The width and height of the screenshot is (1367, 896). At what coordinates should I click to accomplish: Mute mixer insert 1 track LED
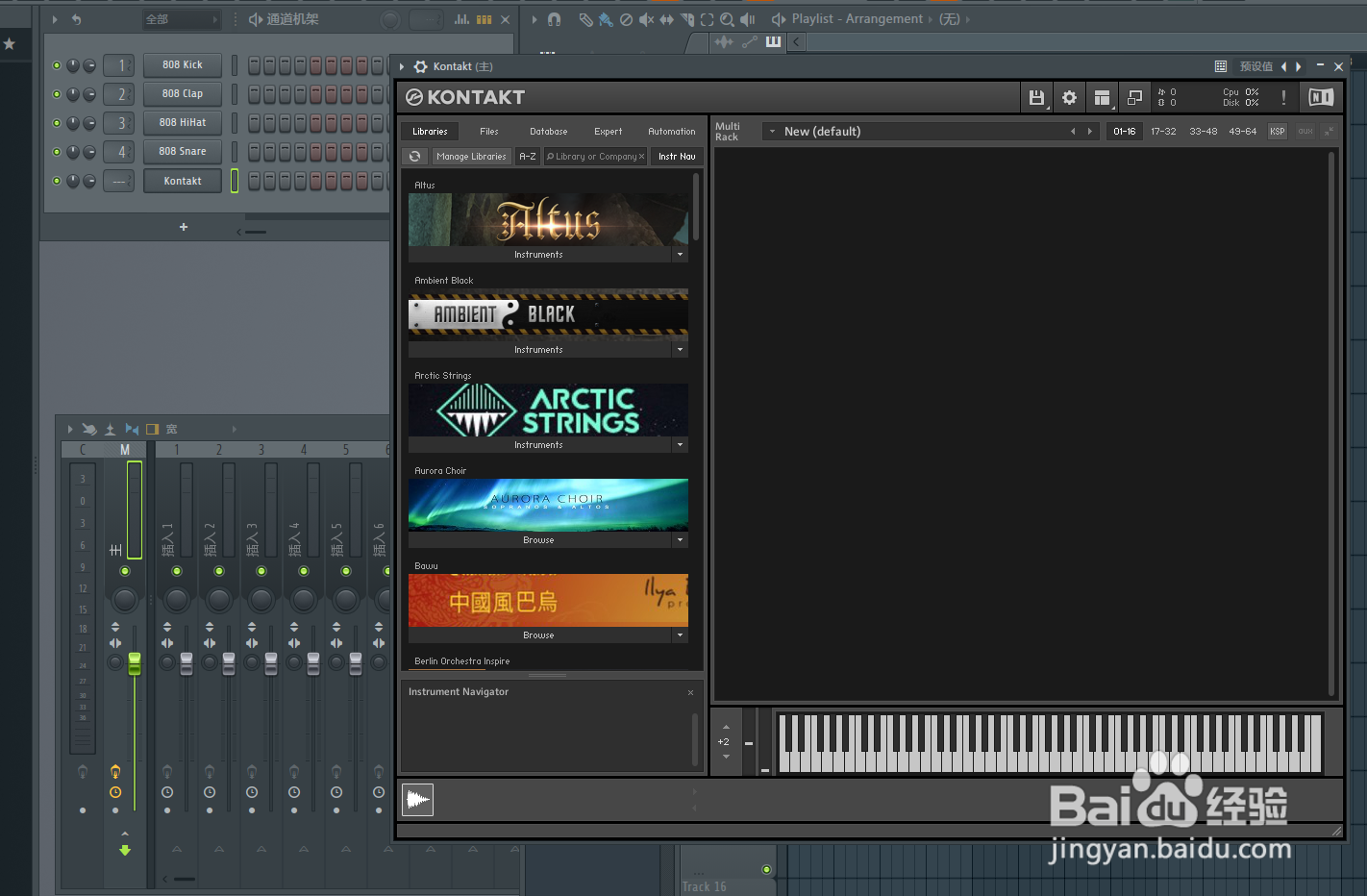click(177, 571)
